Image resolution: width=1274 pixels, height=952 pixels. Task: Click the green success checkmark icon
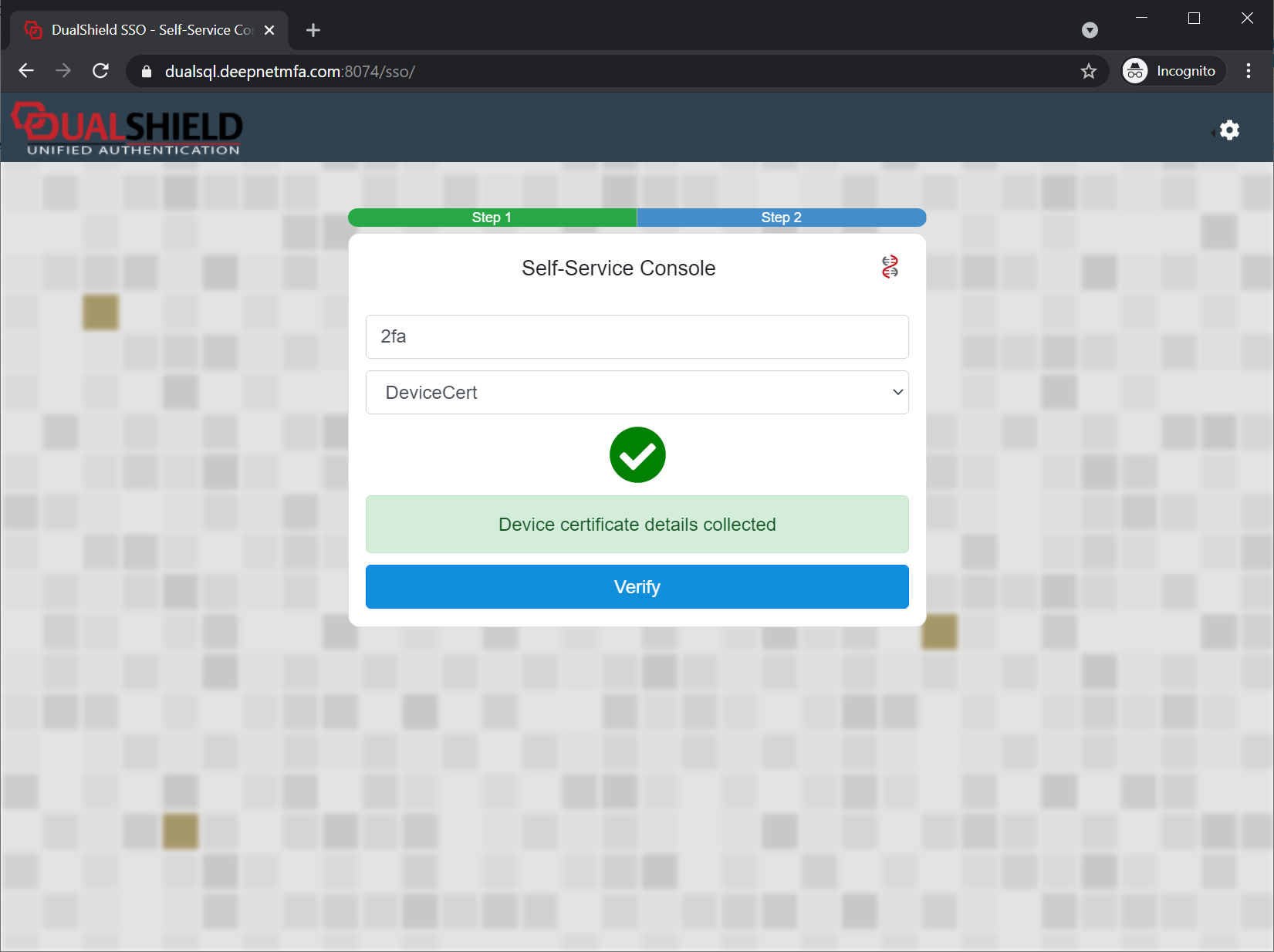coord(637,455)
